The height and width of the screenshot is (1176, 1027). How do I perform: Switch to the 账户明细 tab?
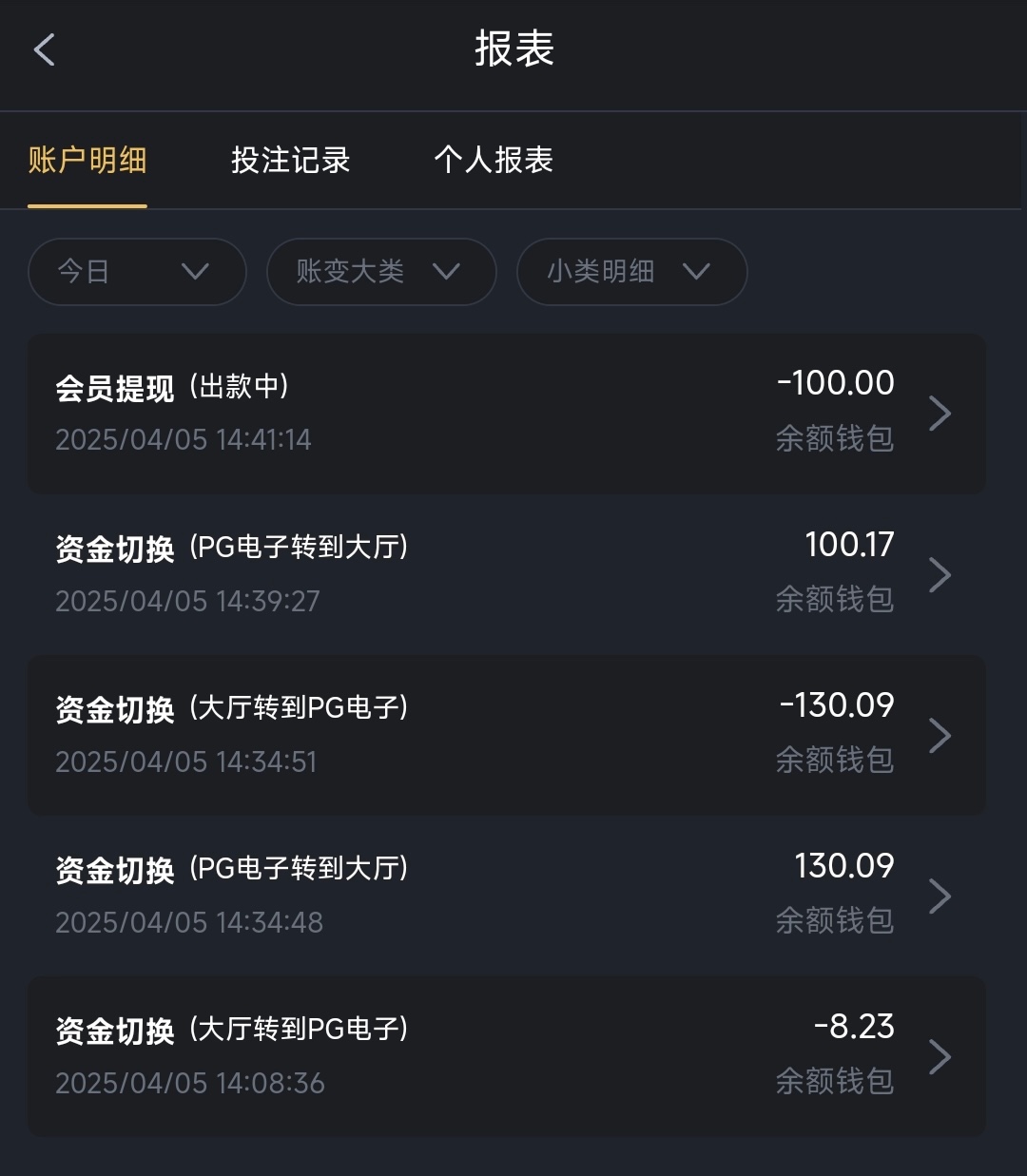click(x=87, y=161)
